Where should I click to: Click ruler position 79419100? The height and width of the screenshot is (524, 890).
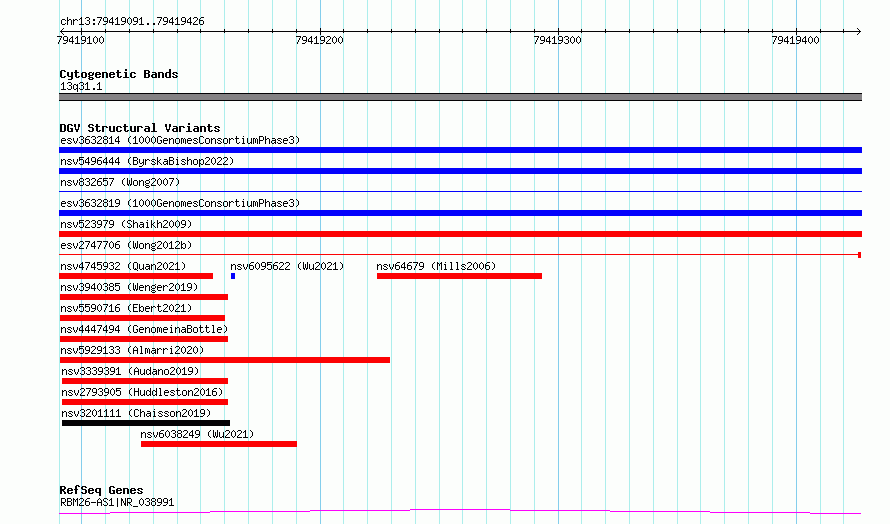(81, 40)
